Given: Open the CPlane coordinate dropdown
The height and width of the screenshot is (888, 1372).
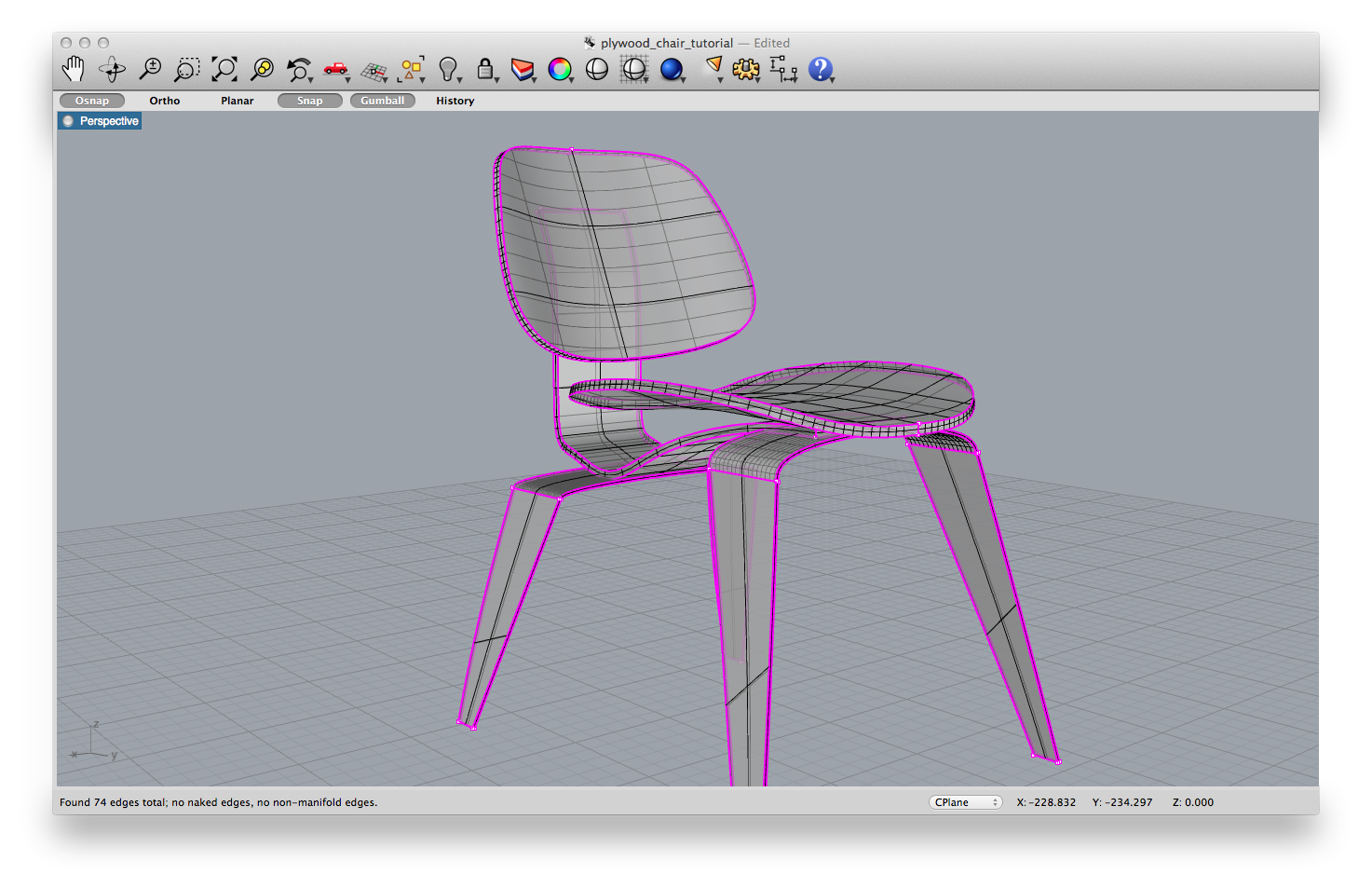Looking at the screenshot, I should [965, 802].
